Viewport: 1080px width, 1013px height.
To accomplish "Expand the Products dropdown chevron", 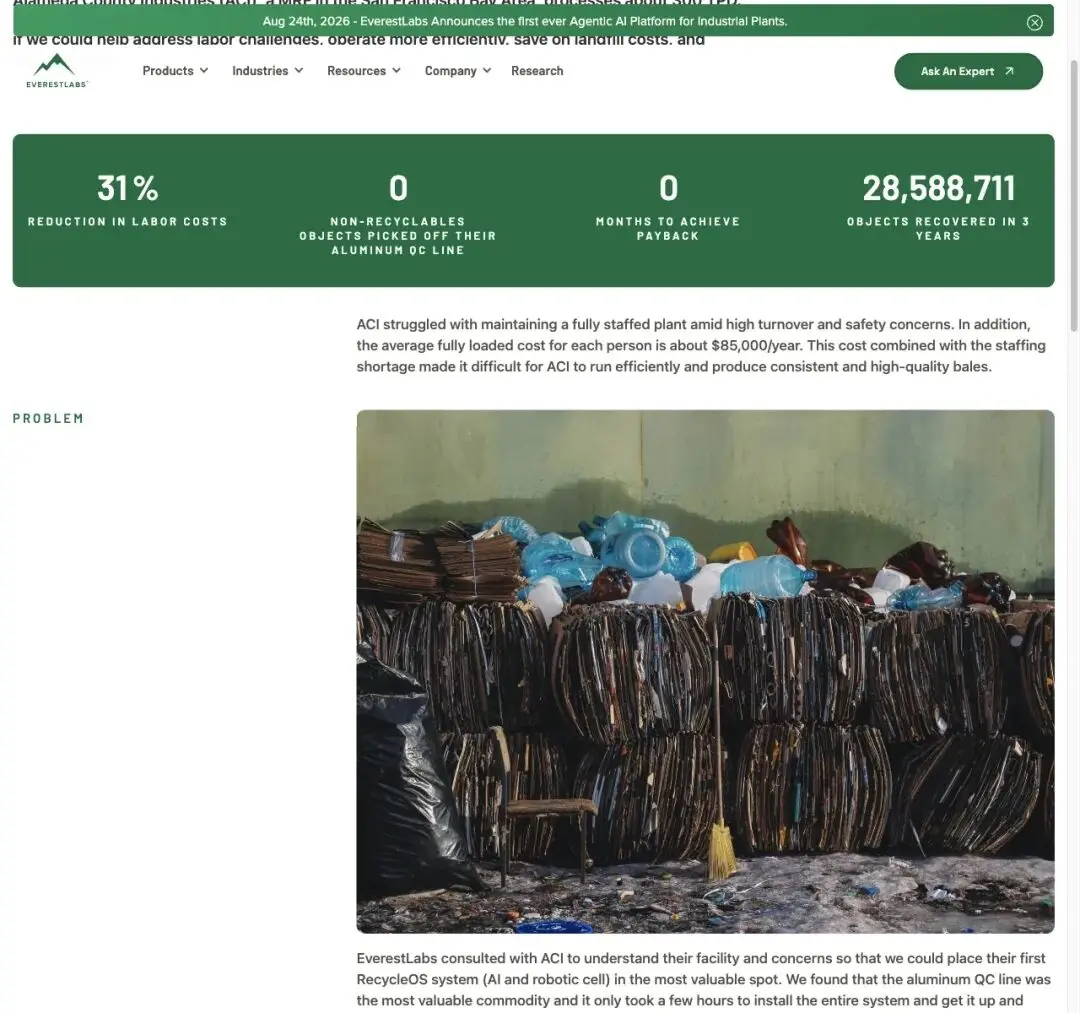I will pyautogui.click(x=204, y=70).
